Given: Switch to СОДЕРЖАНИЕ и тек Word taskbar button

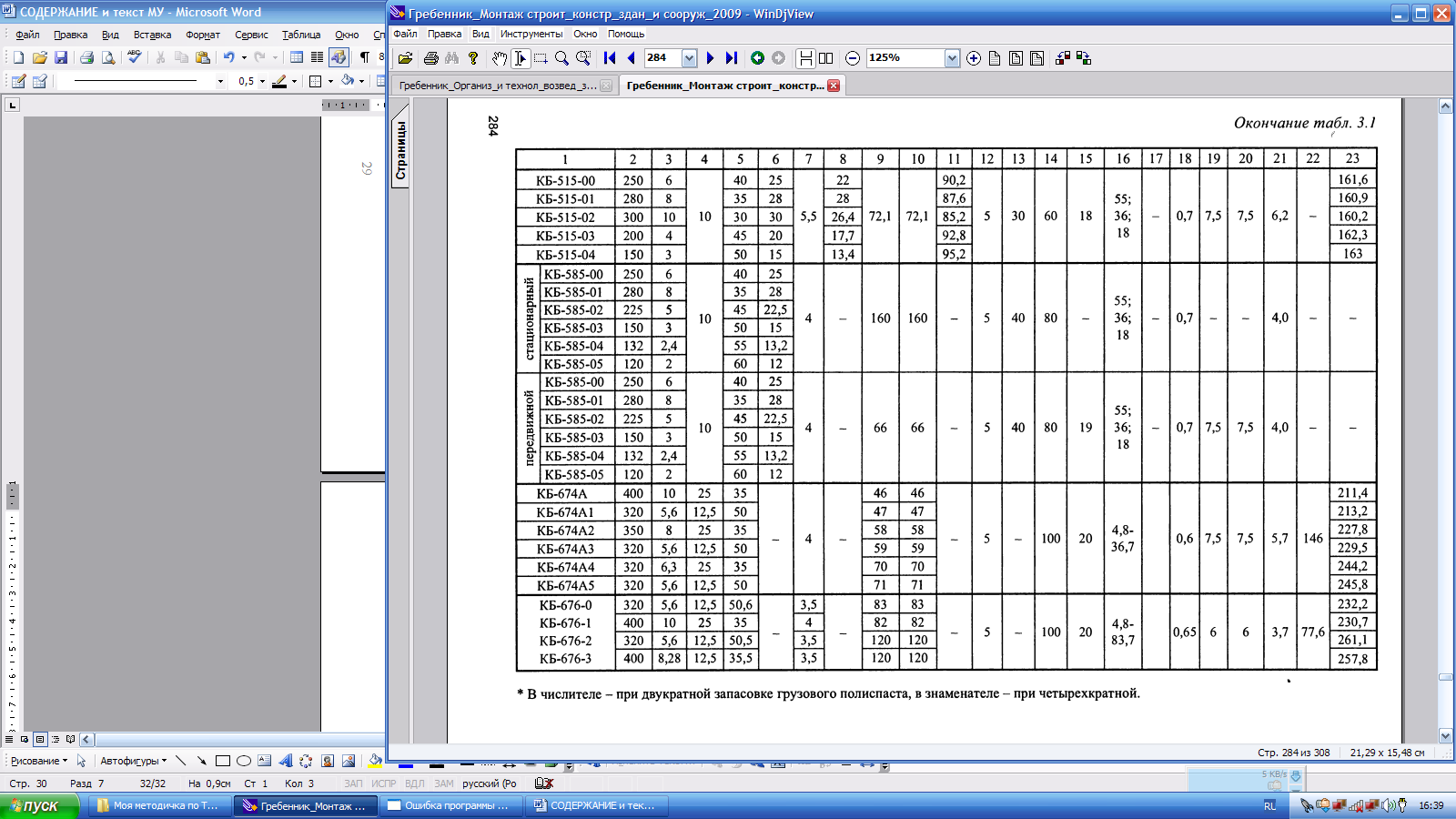Looking at the screenshot, I should click(597, 805).
